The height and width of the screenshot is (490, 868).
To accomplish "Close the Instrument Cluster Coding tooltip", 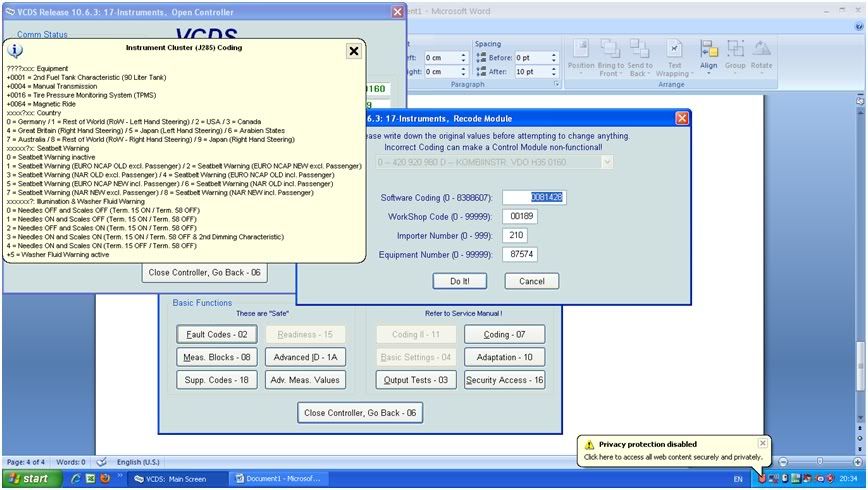I will 354,51.
